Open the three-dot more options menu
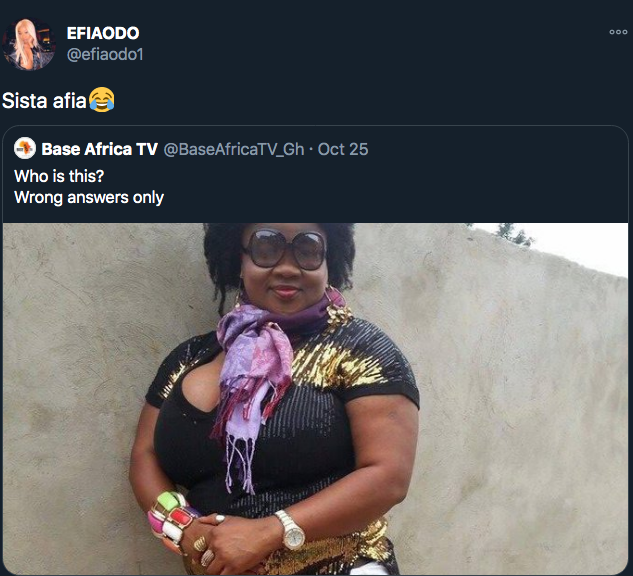 [618, 32]
